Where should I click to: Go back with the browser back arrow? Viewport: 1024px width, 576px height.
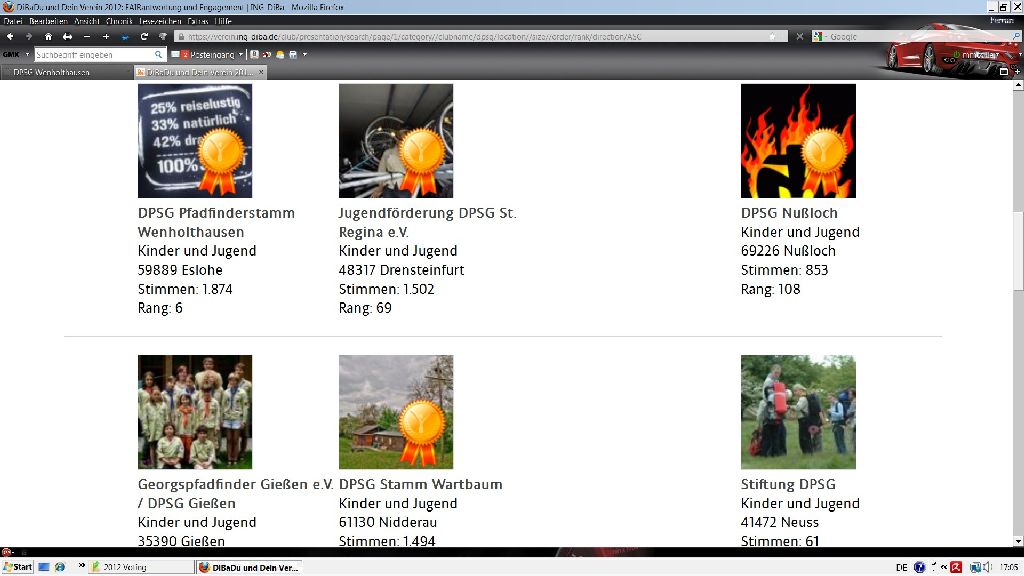[x=10, y=37]
